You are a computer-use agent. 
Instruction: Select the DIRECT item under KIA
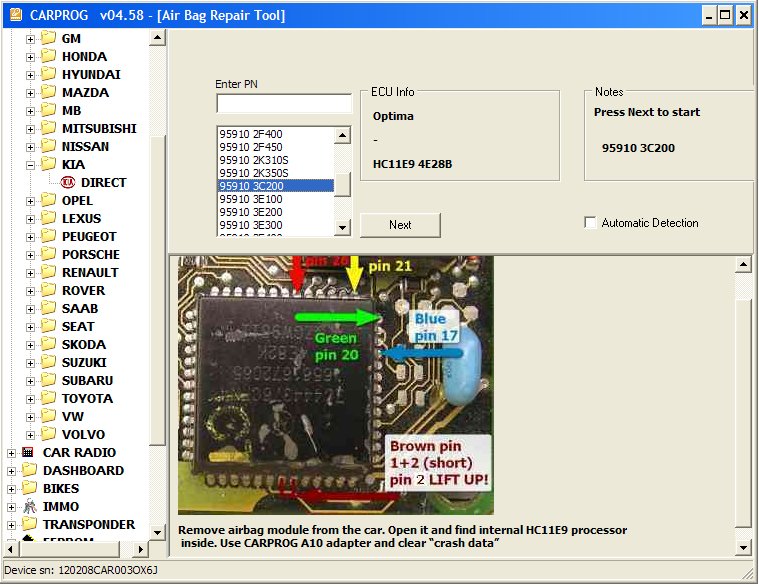[x=104, y=182]
